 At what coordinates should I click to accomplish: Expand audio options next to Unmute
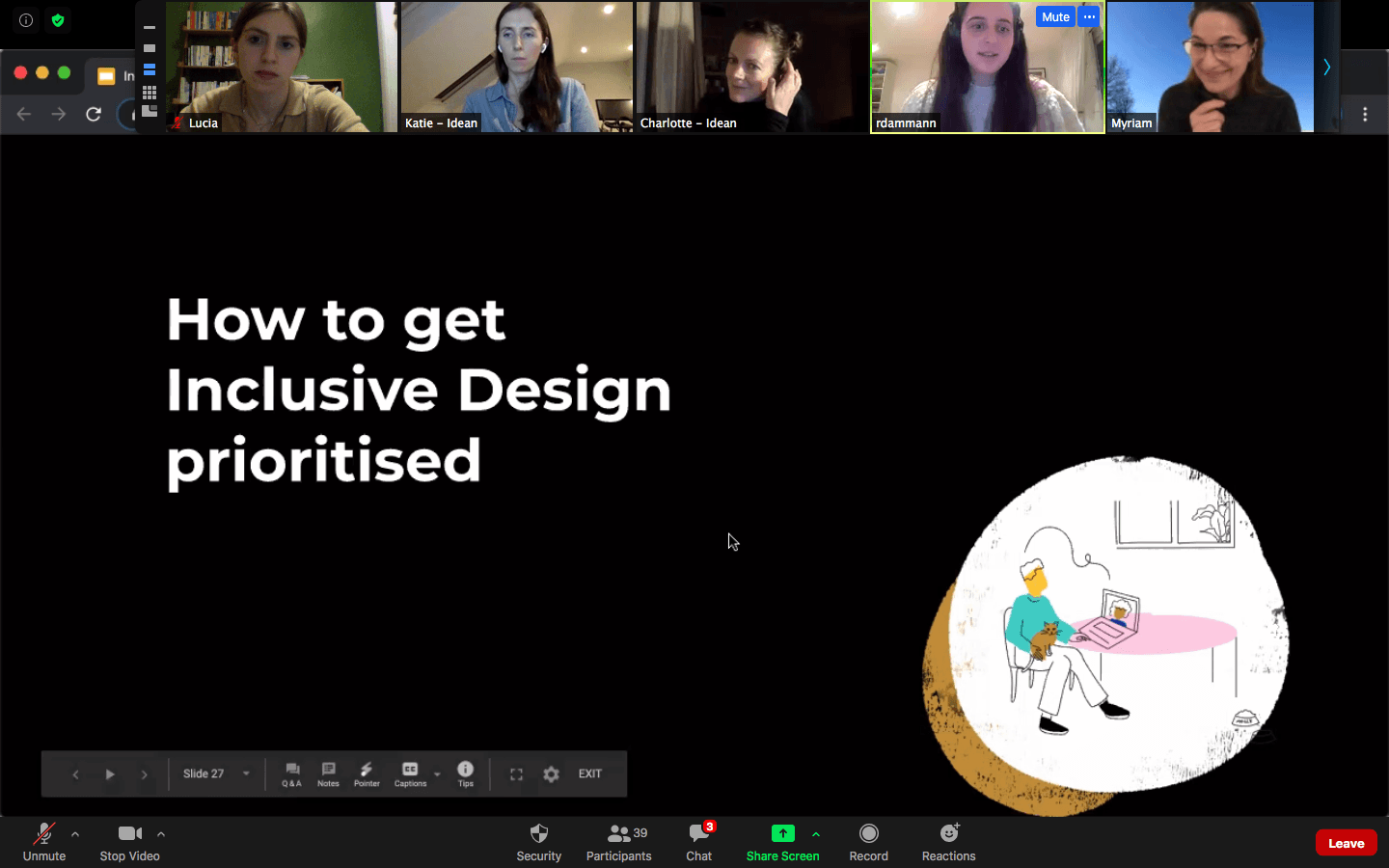coord(75,834)
